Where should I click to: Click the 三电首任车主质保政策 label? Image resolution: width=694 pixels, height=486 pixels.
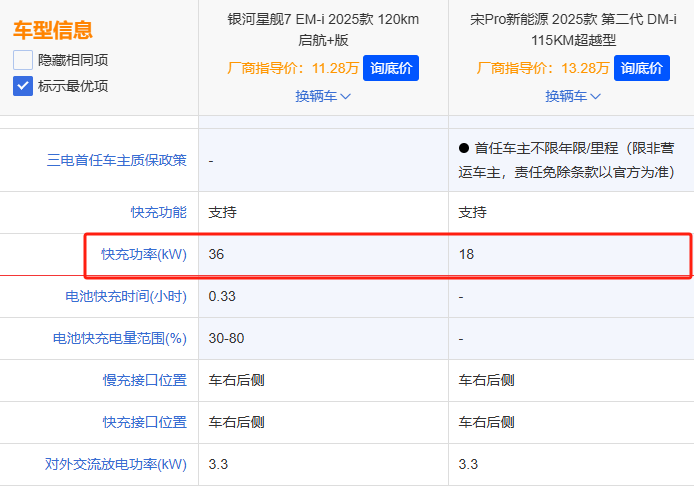point(117,160)
